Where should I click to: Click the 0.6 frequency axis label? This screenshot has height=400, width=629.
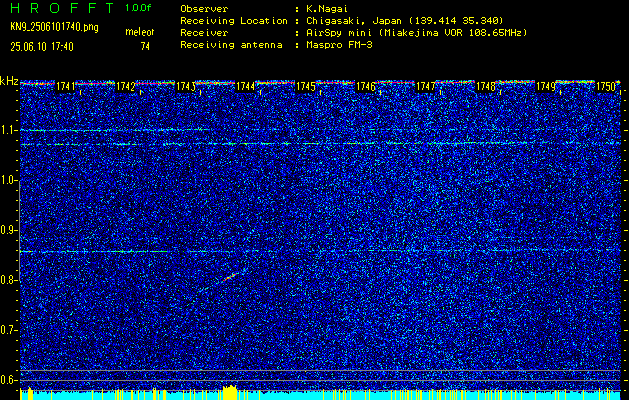[8, 380]
